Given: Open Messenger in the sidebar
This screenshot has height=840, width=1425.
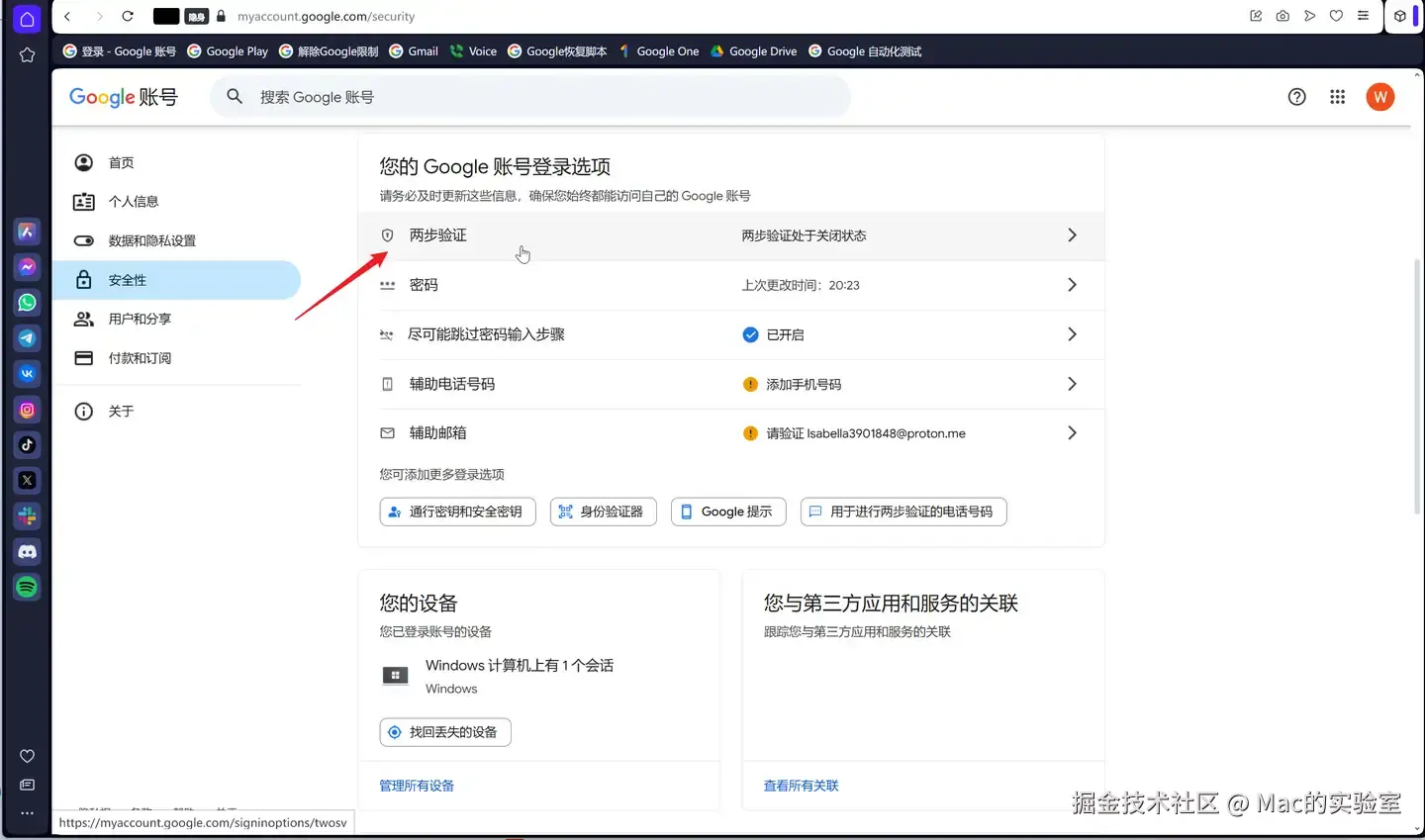Looking at the screenshot, I should [27, 267].
